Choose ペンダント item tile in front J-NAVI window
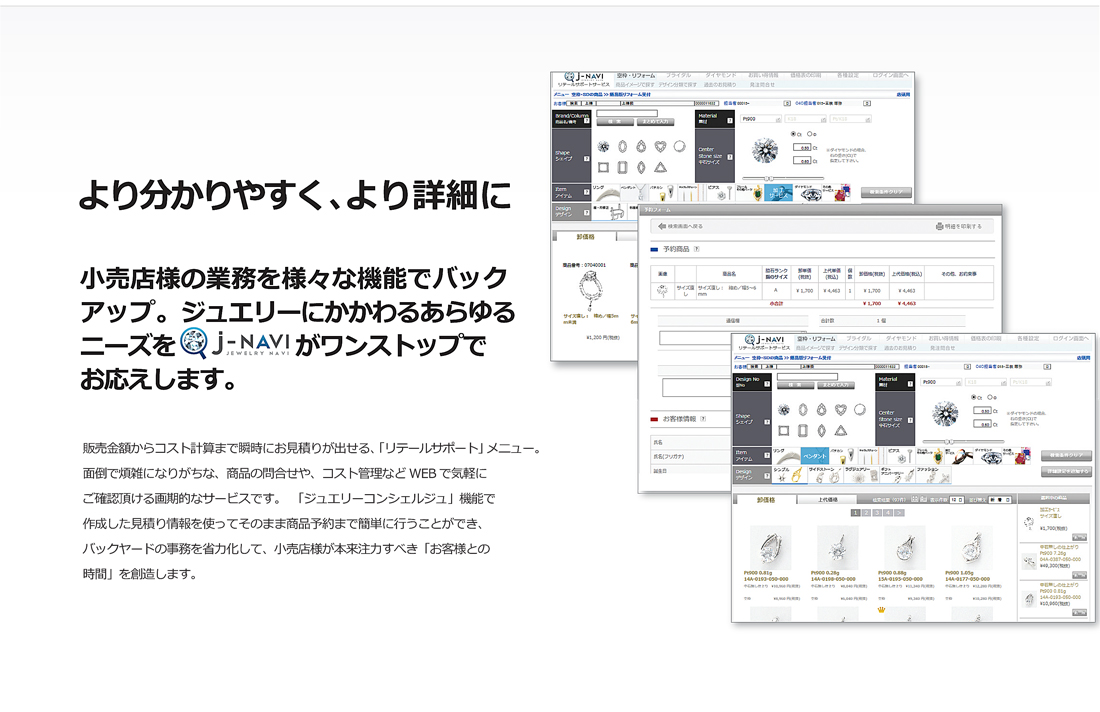This screenshot has height=712, width=1100. [x=814, y=456]
